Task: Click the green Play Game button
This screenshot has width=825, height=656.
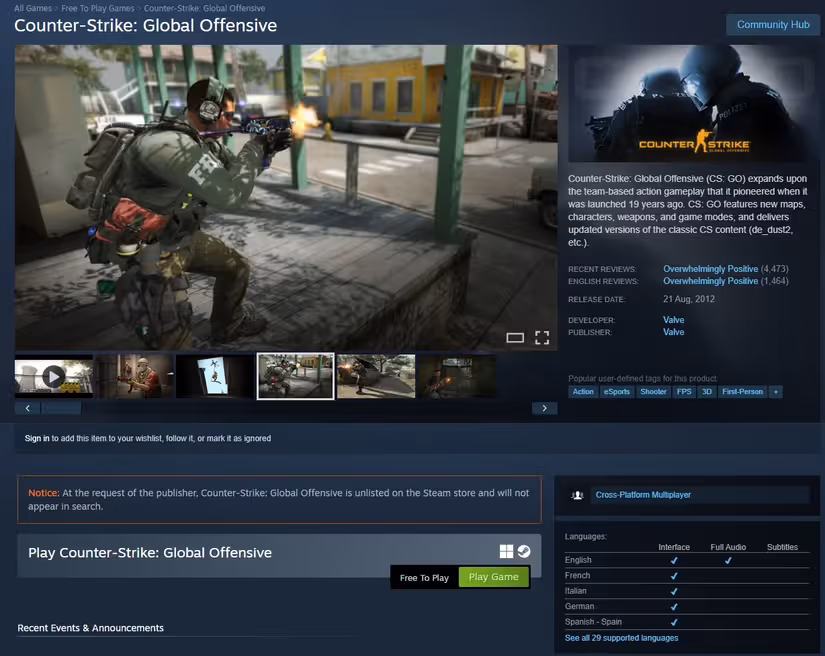Action: click(494, 577)
